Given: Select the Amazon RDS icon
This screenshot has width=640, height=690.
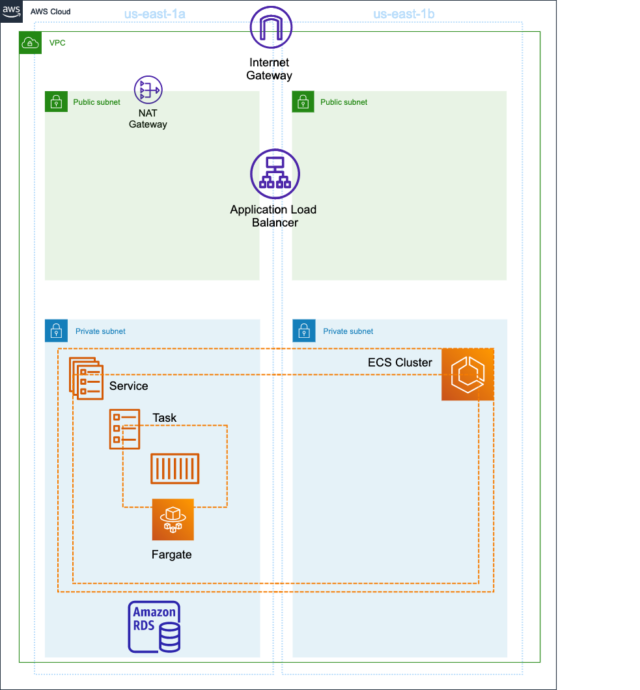Looking at the screenshot, I should (154, 627).
